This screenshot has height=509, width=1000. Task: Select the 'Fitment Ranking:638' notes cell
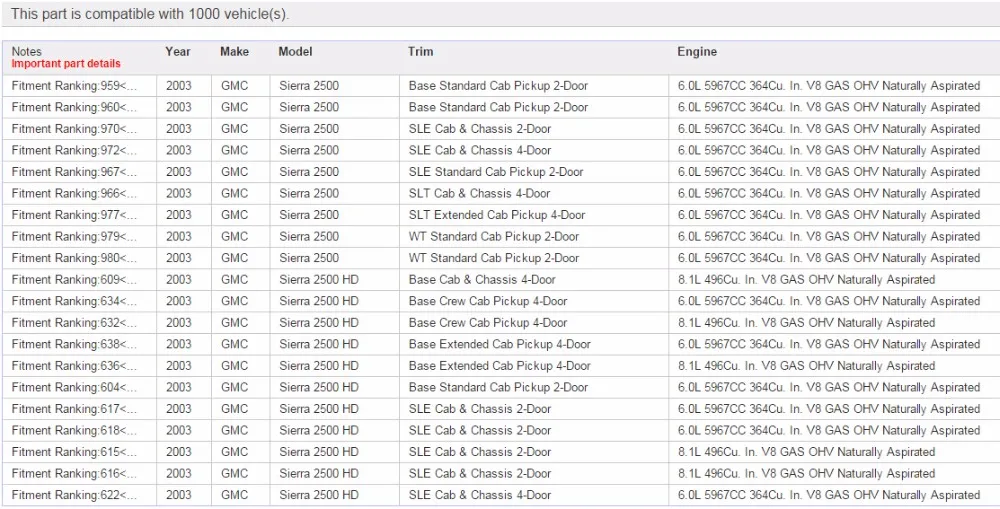point(80,344)
